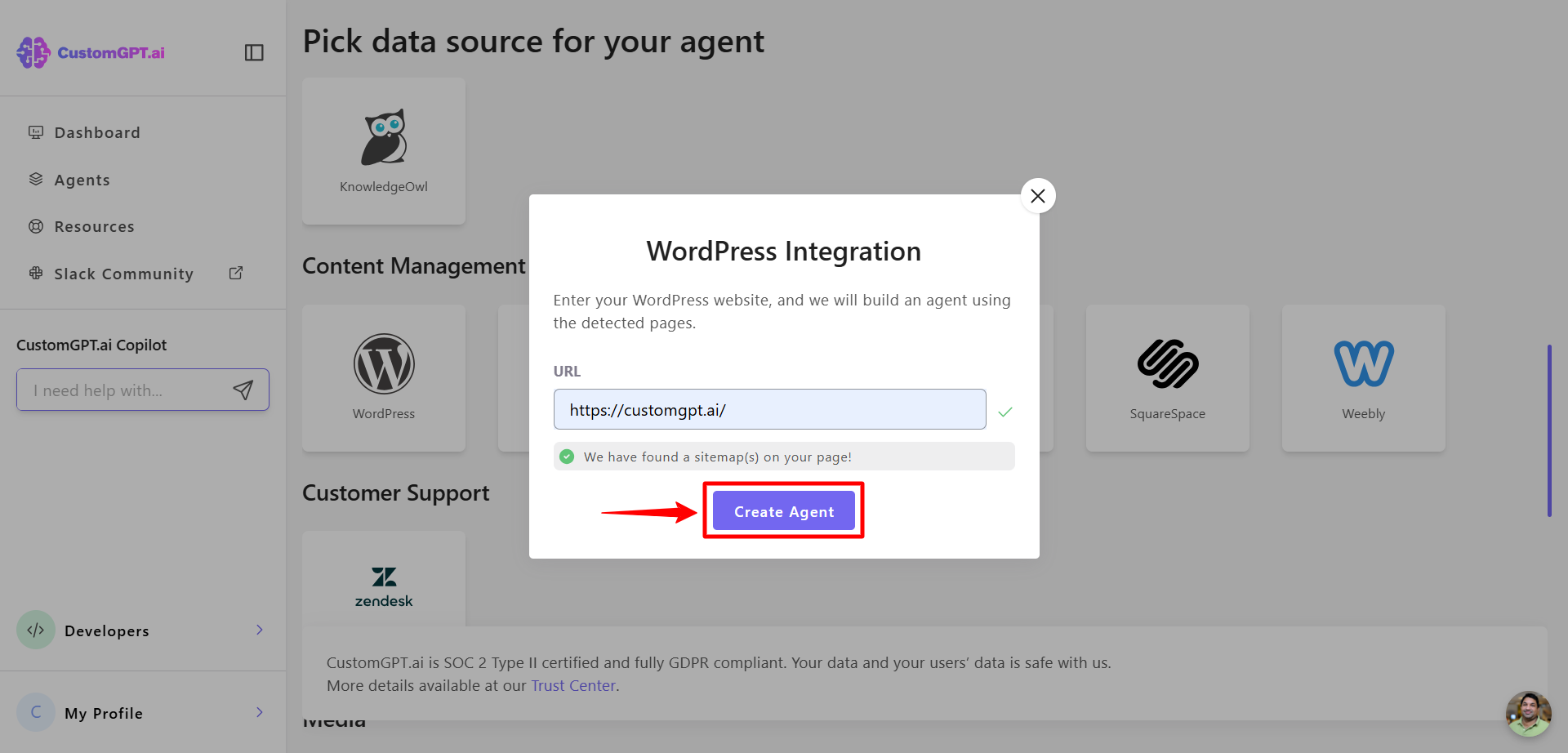1568x753 pixels.
Task: Click the WordPress Integration heading
Action: pyautogui.click(x=784, y=252)
